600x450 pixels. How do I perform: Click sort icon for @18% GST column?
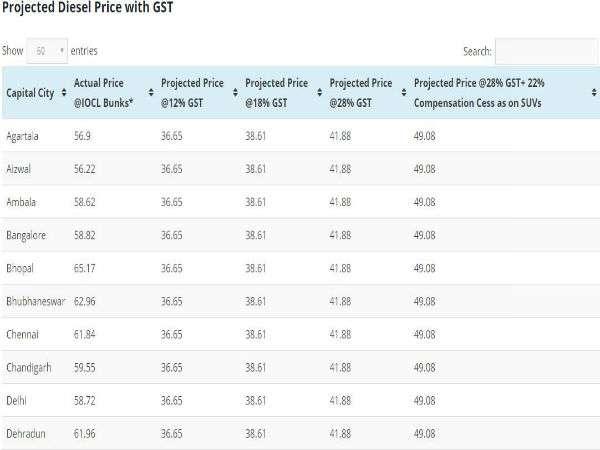tap(316, 92)
